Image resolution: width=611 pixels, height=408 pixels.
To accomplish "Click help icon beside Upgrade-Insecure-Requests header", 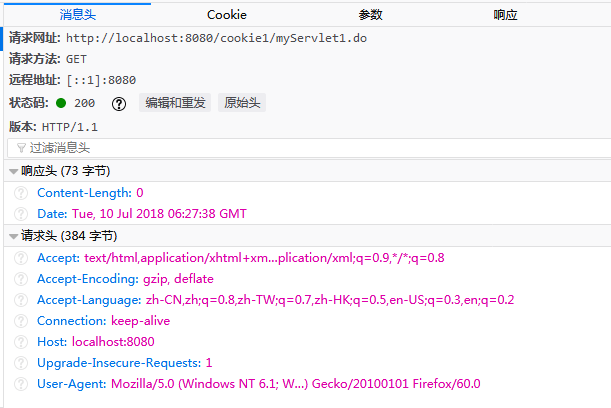I will tap(20, 363).
